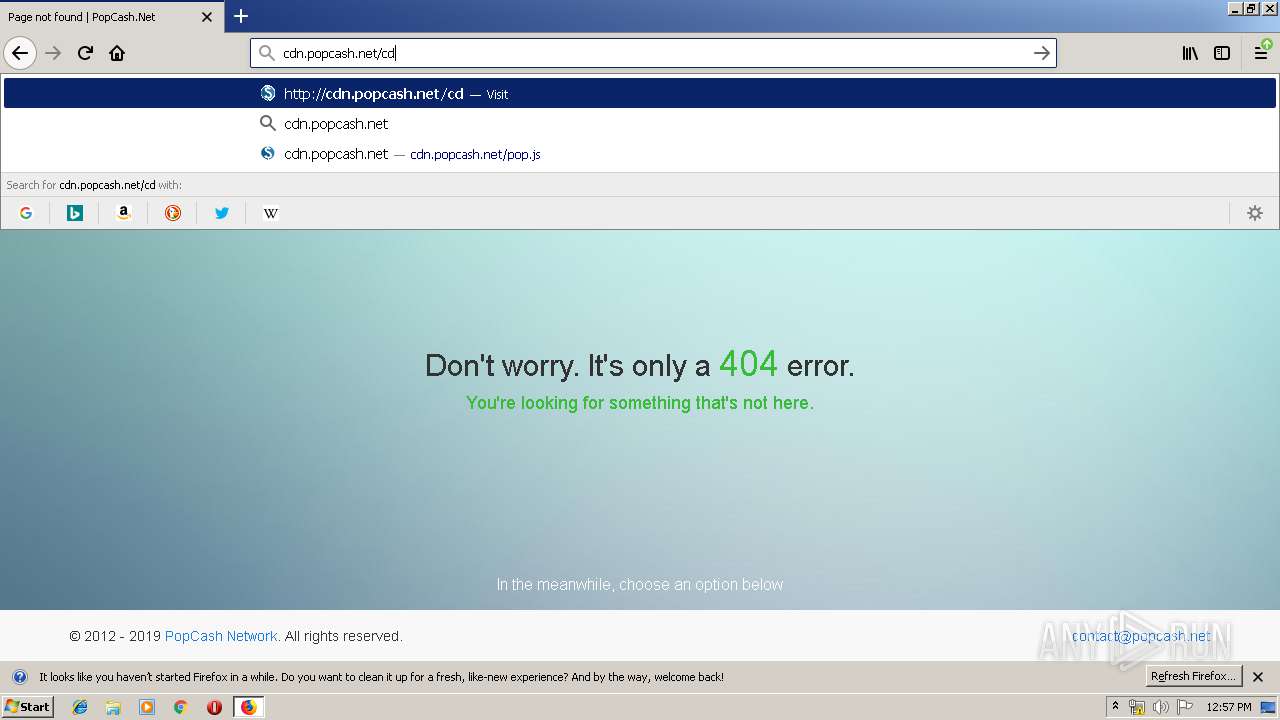This screenshot has width=1280, height=720.
Task: Search with DuckDuckGo engine icon
Action: pyautogui.click(x=173, y=213)
